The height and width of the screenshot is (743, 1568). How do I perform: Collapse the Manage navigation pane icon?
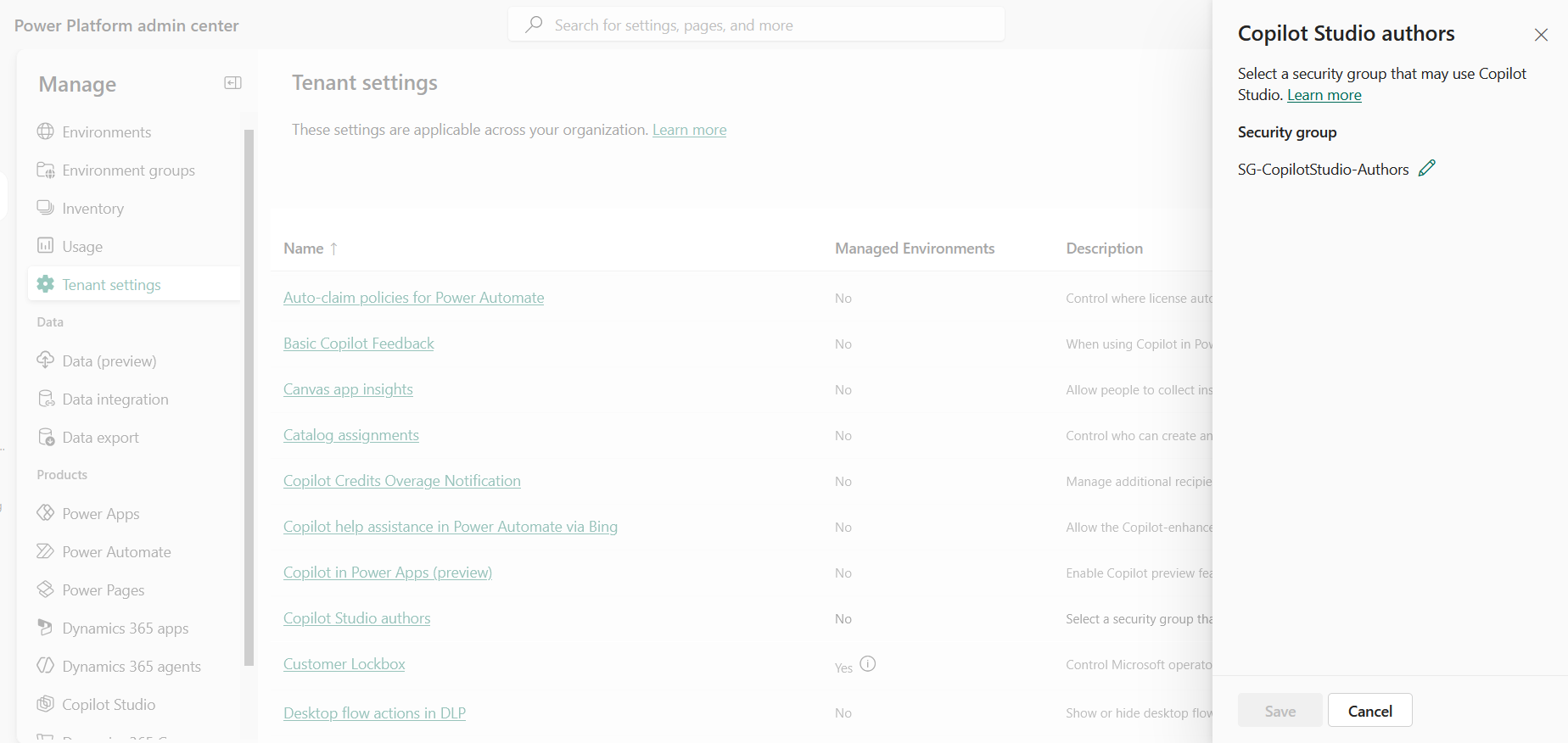232,83
